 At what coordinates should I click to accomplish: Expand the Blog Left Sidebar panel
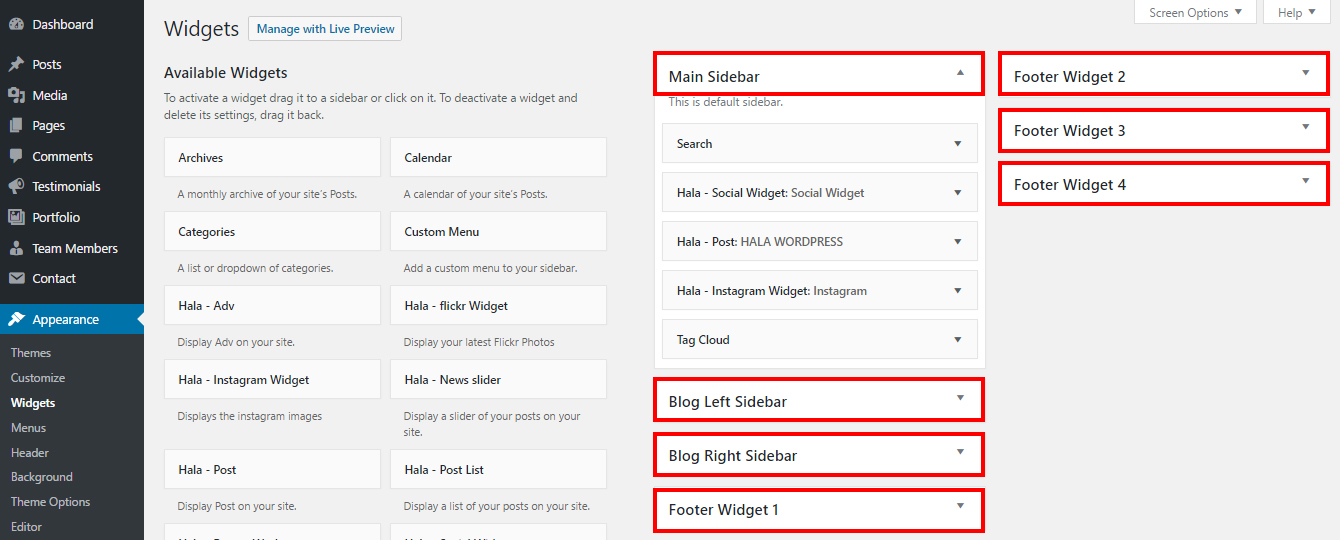click(x=960, y=399)
